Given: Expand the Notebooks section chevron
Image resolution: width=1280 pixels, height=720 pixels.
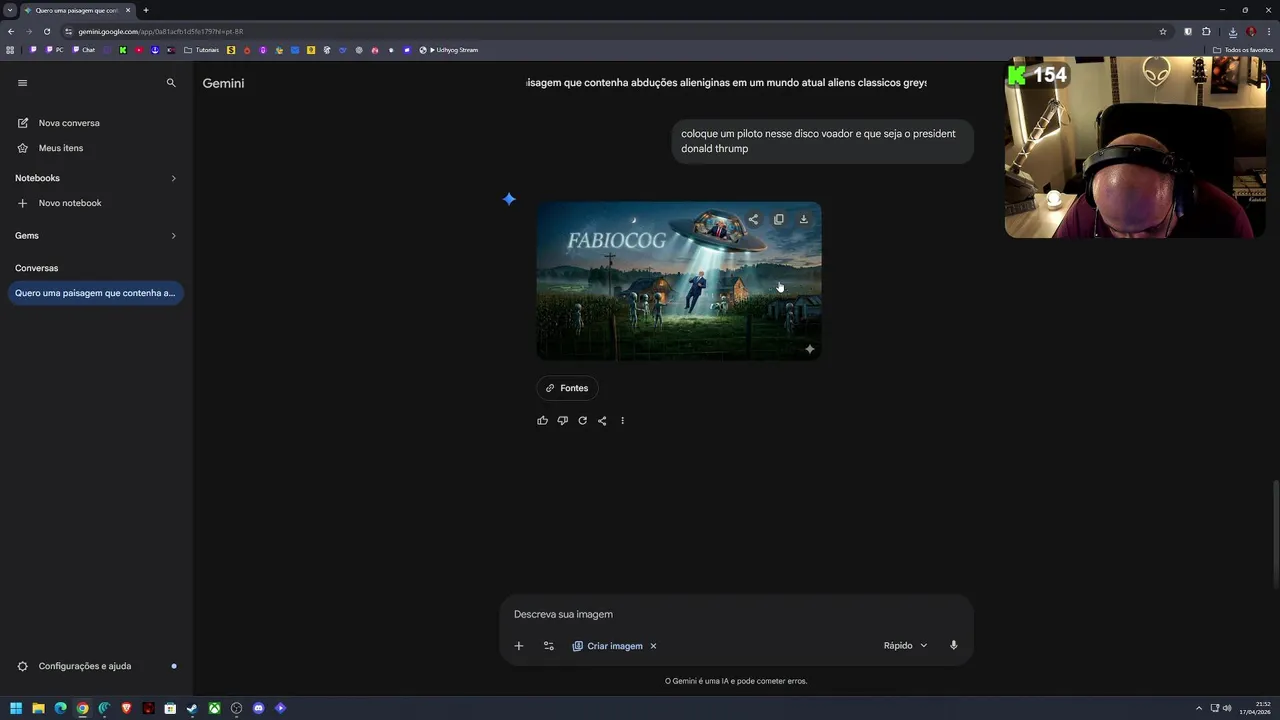Looking at the screenshot, I should pos(173,178).
